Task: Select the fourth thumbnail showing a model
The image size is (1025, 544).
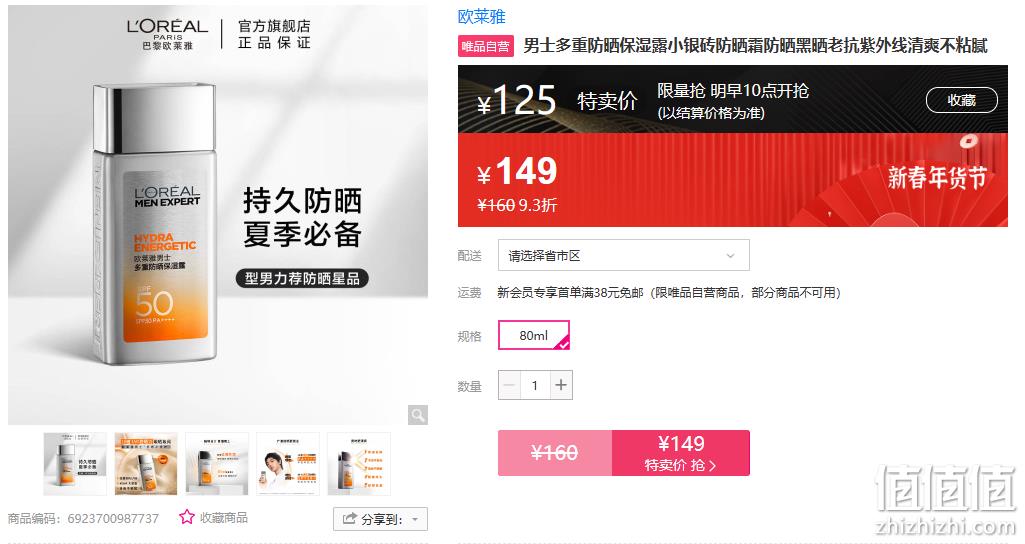Action: (288, 464)
